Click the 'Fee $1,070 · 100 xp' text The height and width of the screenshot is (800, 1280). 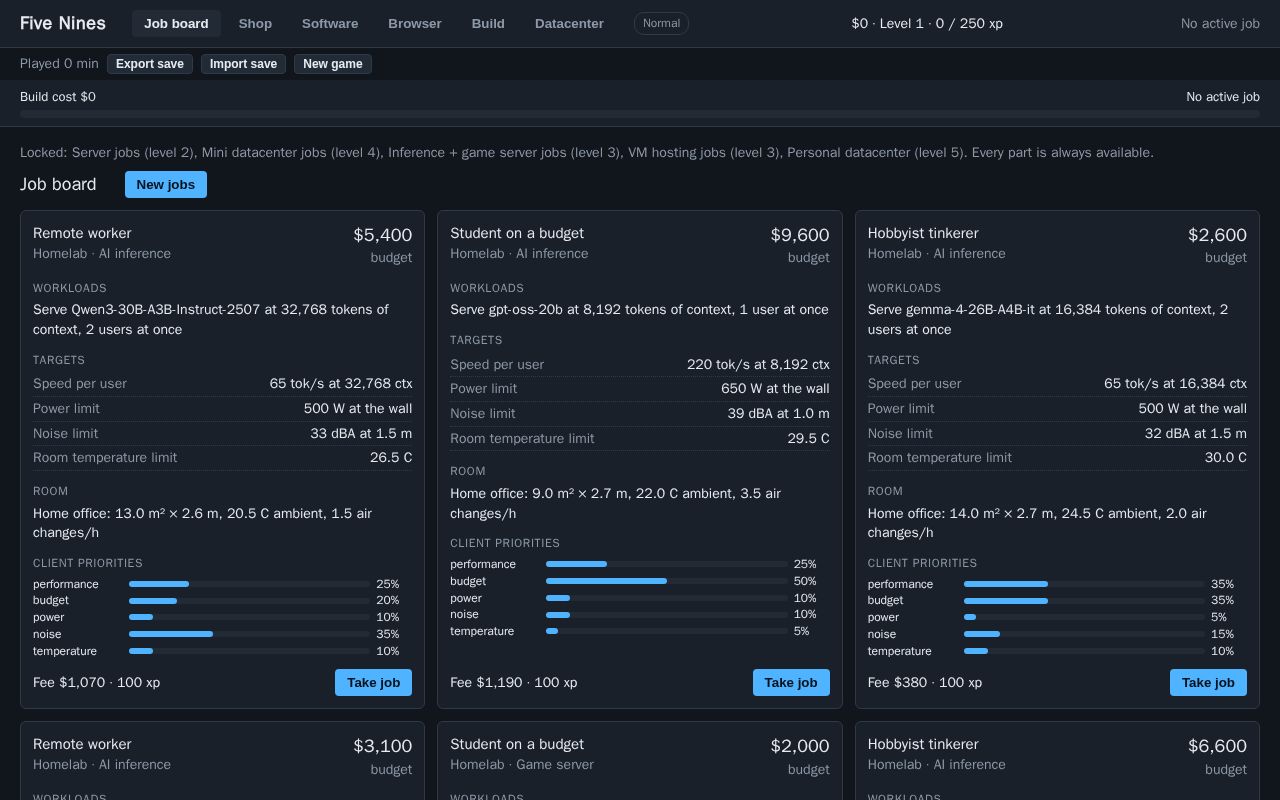(96, 682)
